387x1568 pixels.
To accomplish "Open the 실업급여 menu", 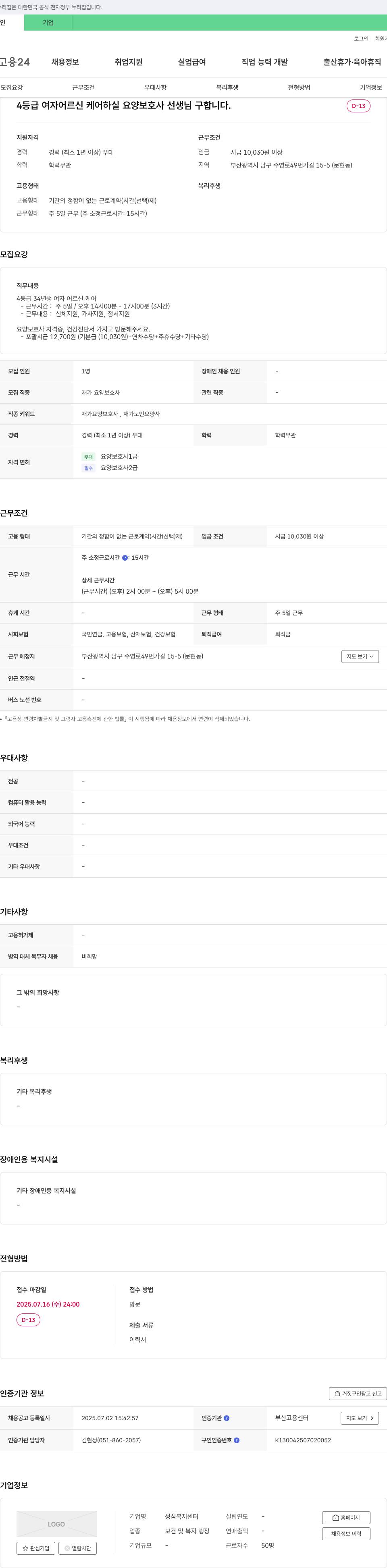I will [192, 62].
